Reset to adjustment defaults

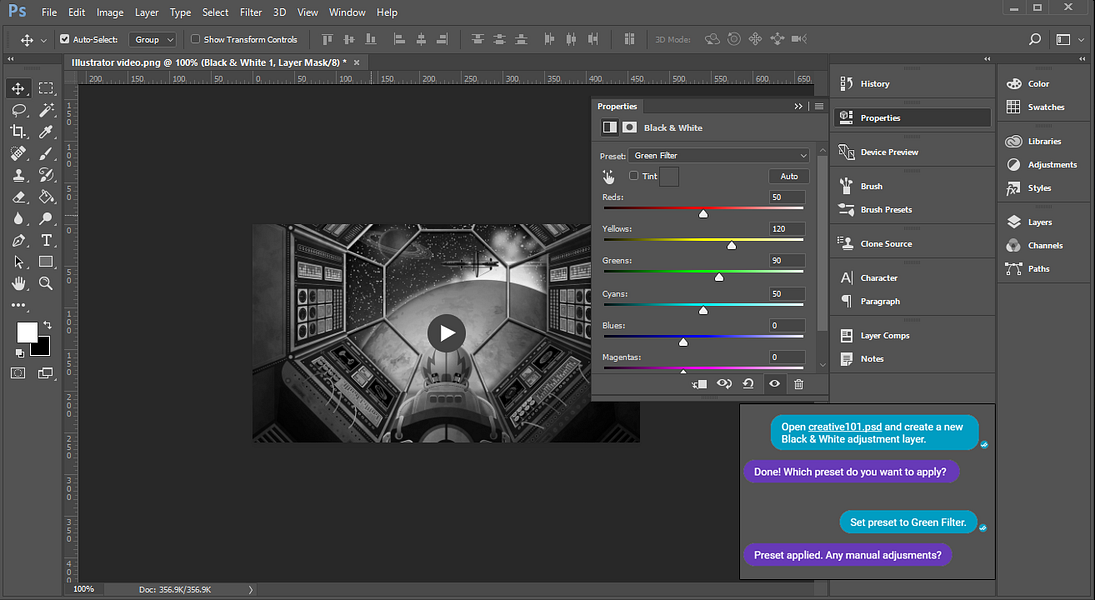pos(749,384)
